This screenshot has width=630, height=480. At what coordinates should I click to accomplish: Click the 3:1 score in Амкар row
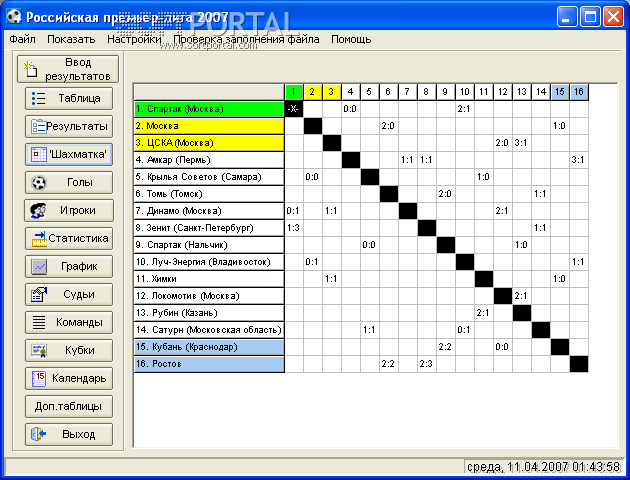pos(579,160)
